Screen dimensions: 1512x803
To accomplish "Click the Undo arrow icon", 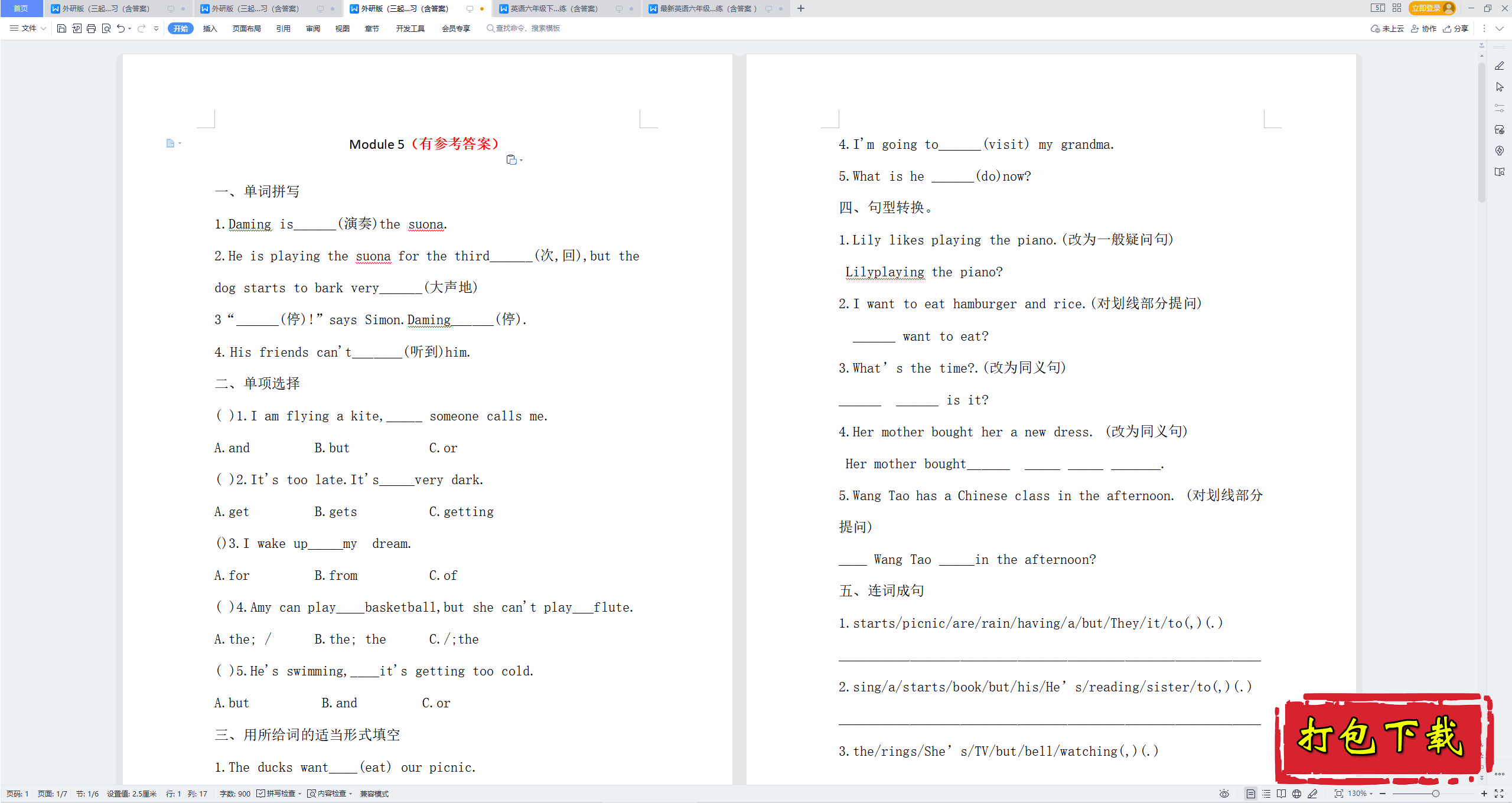I will [120, 28].
